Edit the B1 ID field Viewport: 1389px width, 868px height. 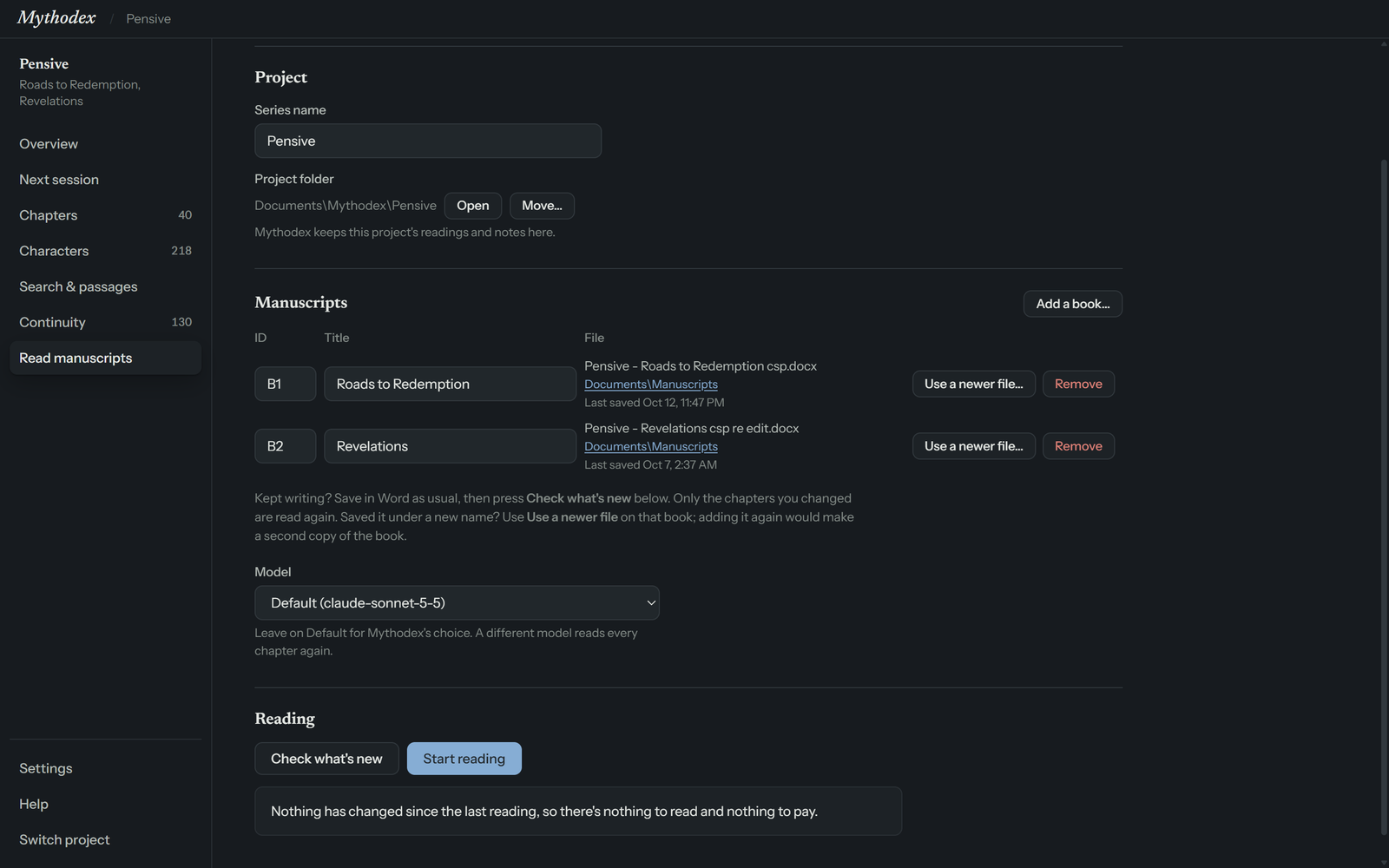286,384
